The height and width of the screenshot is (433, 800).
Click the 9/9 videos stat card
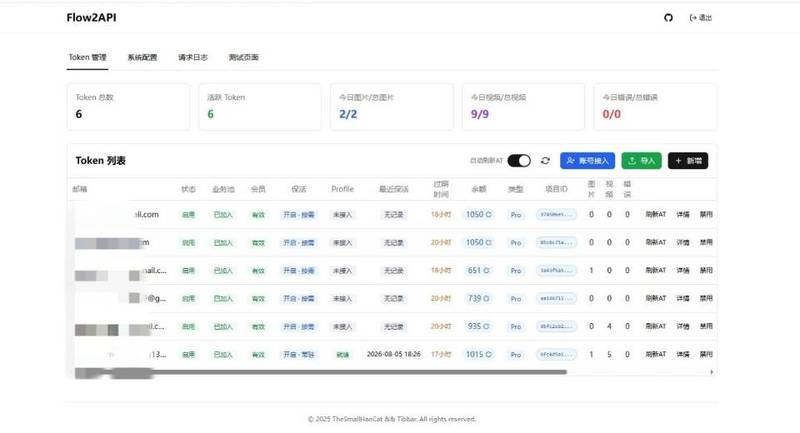tap(523, 107)
